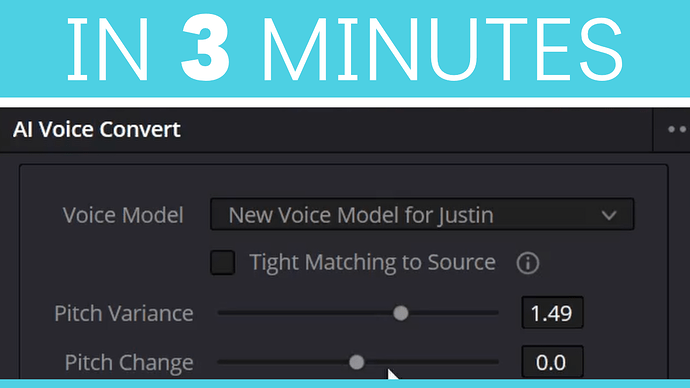
Task: Enable the Tight Matching to Source checkbox
Action: (222, 263)
